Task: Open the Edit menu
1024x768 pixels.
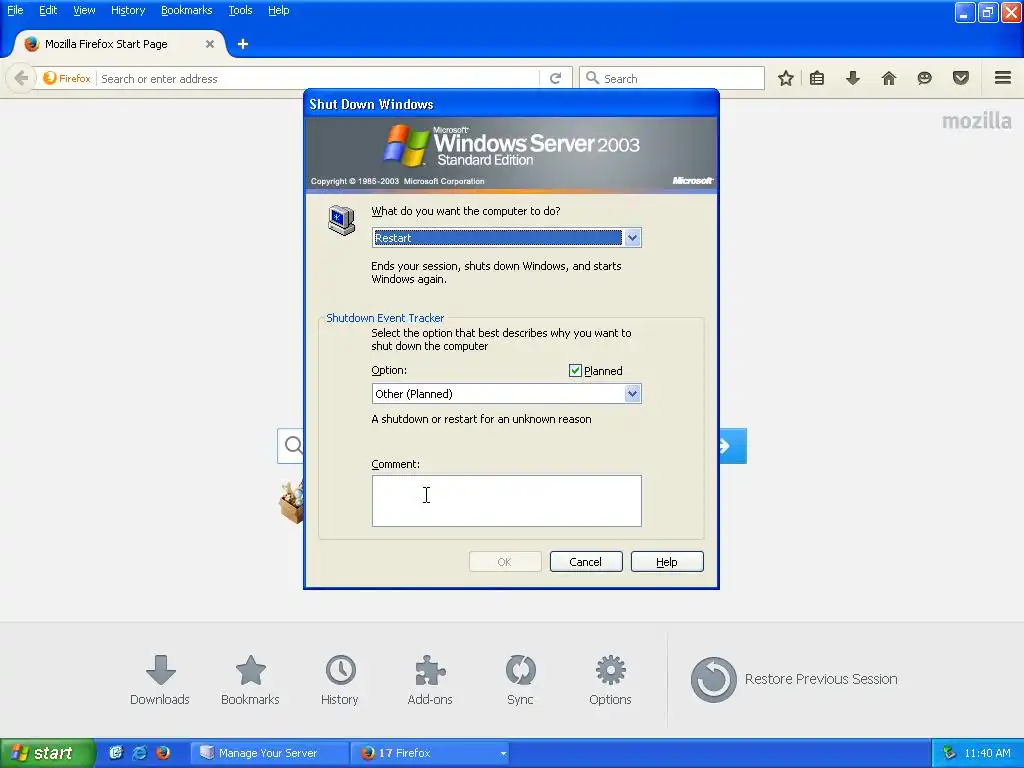Action: pos(48,10)
